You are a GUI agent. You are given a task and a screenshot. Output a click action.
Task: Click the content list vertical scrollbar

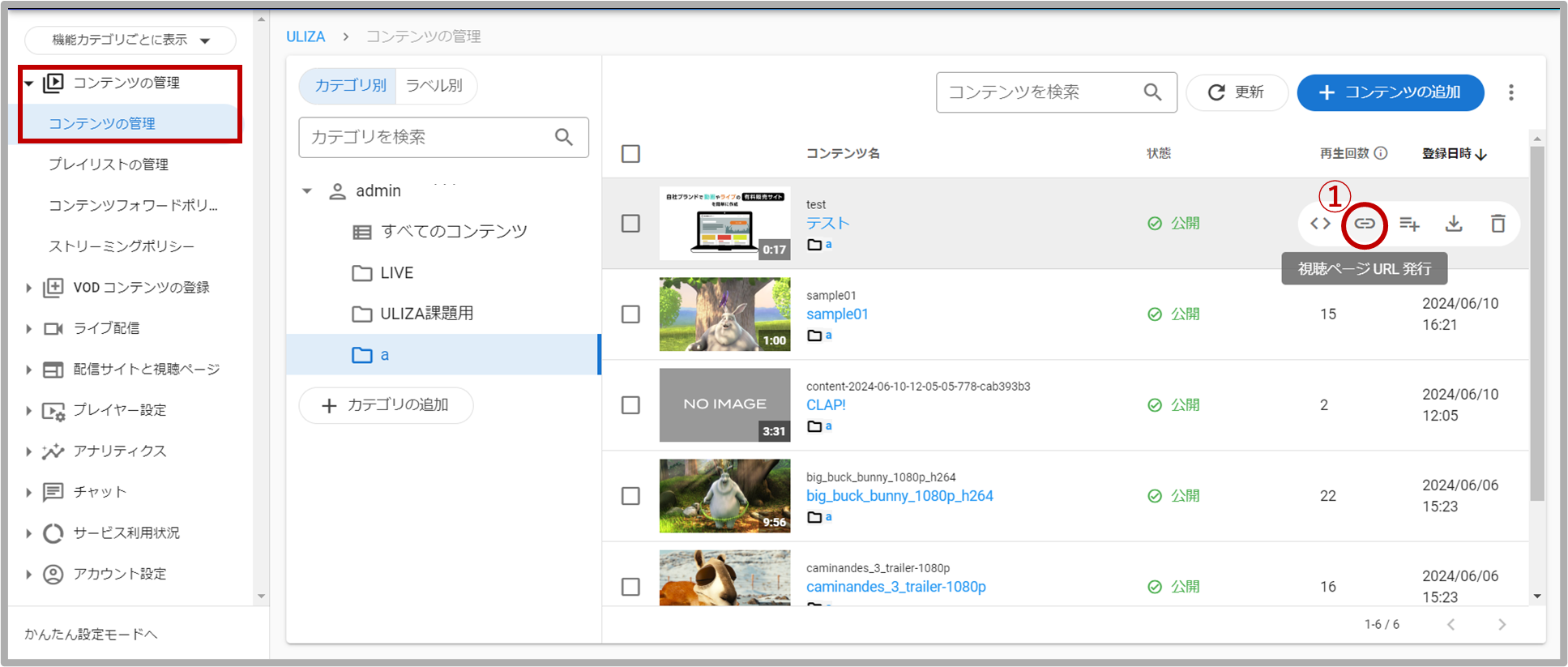1536,324
